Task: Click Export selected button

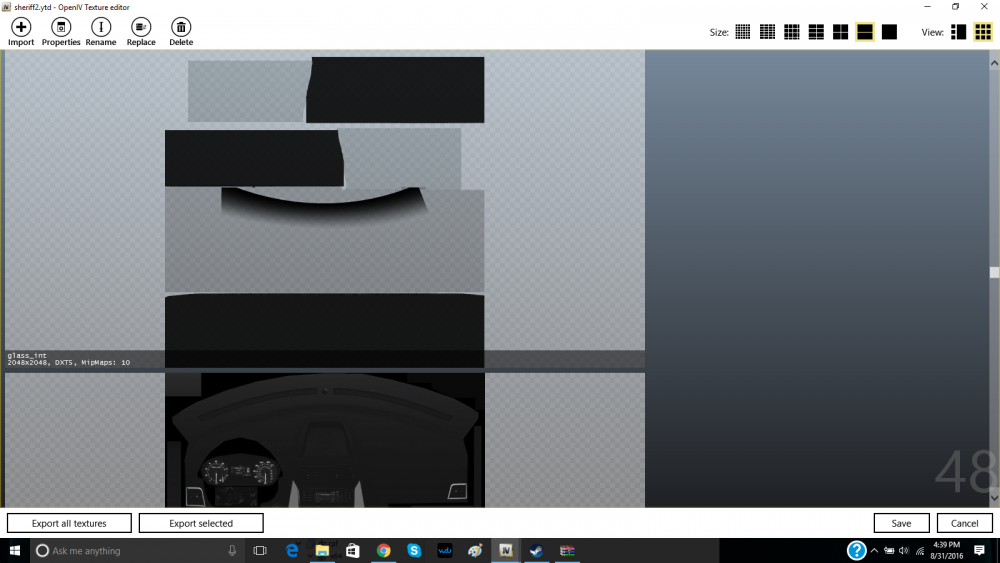Action: (201, 523)
